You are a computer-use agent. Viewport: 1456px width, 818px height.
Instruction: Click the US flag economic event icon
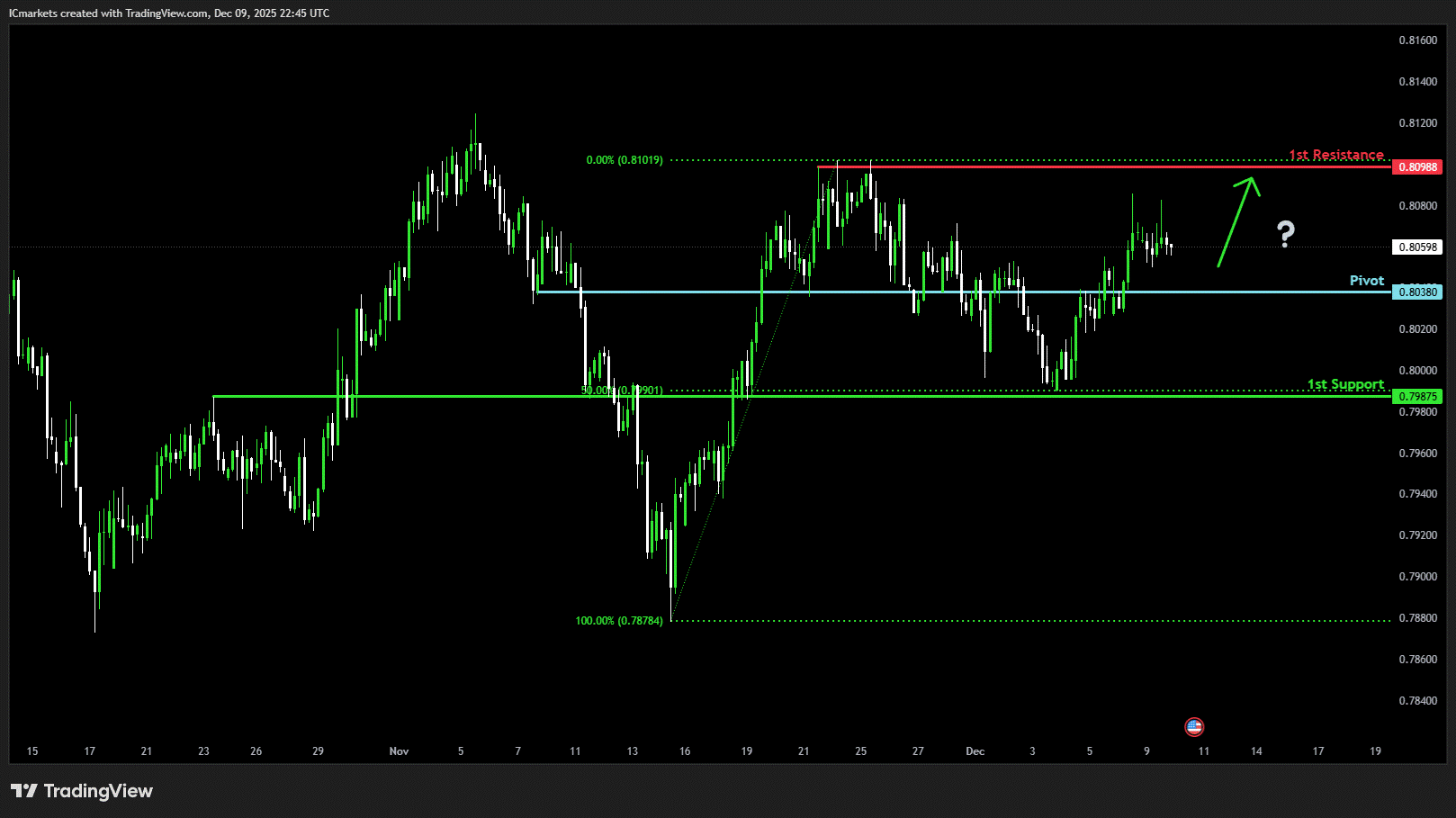click(1194, 726)
